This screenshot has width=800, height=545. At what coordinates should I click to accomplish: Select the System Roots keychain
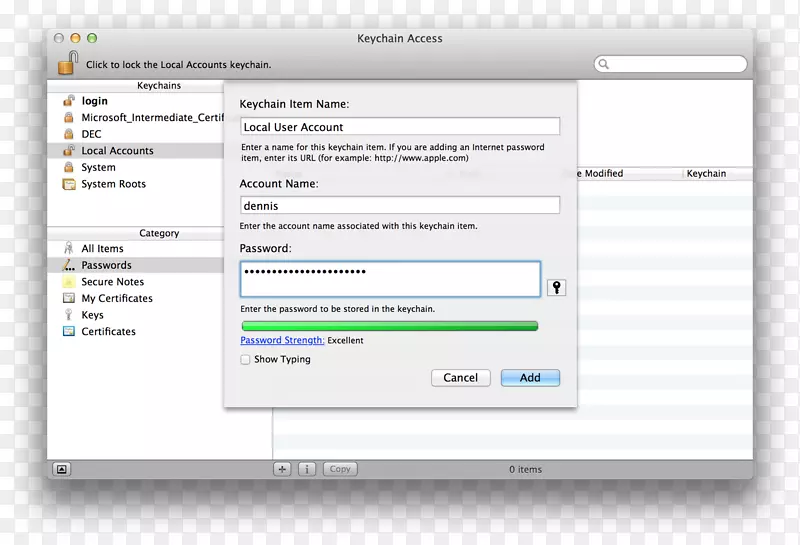tap(113, 184)
